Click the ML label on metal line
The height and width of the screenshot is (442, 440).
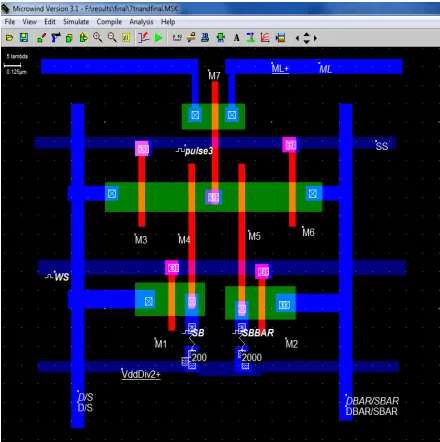325,69
